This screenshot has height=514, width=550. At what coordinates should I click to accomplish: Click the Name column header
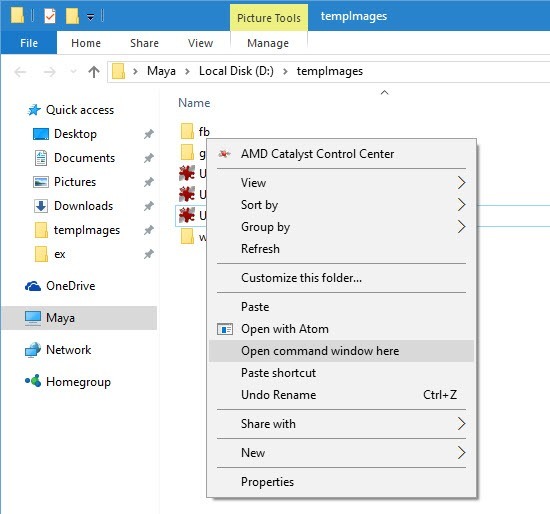tap(194, 103)
